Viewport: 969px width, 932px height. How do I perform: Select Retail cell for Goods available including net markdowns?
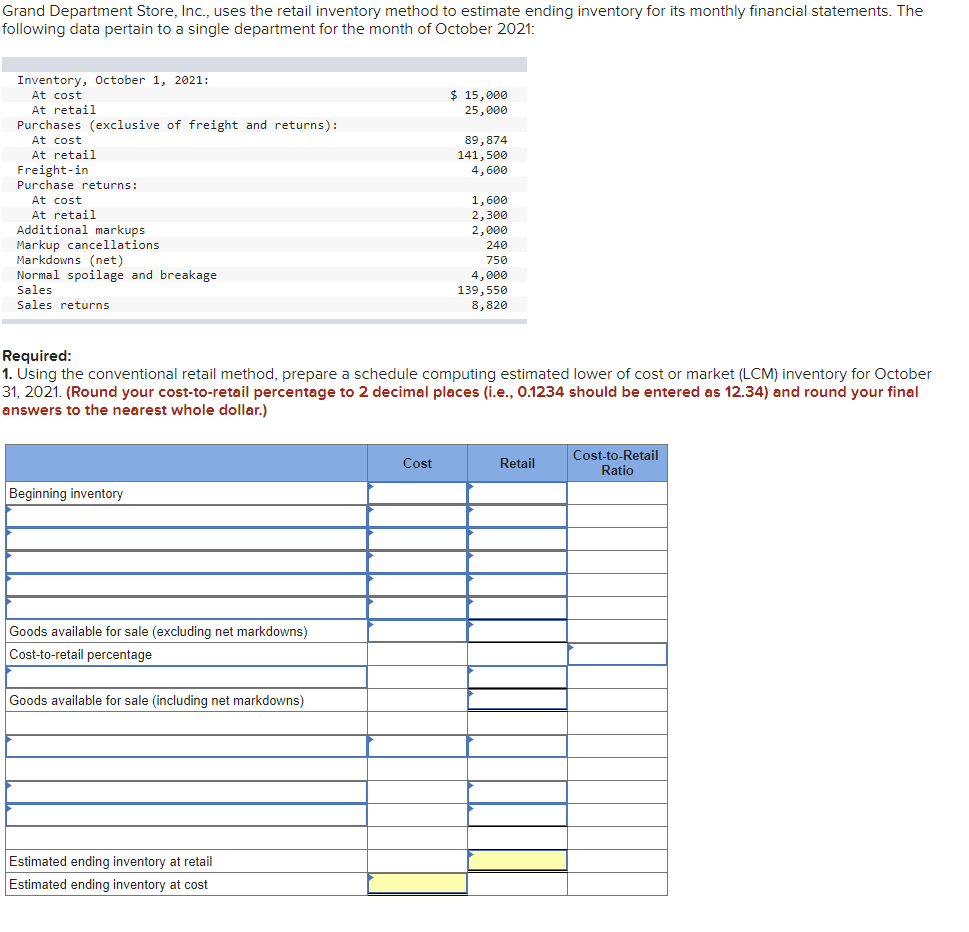coord(517,700)
